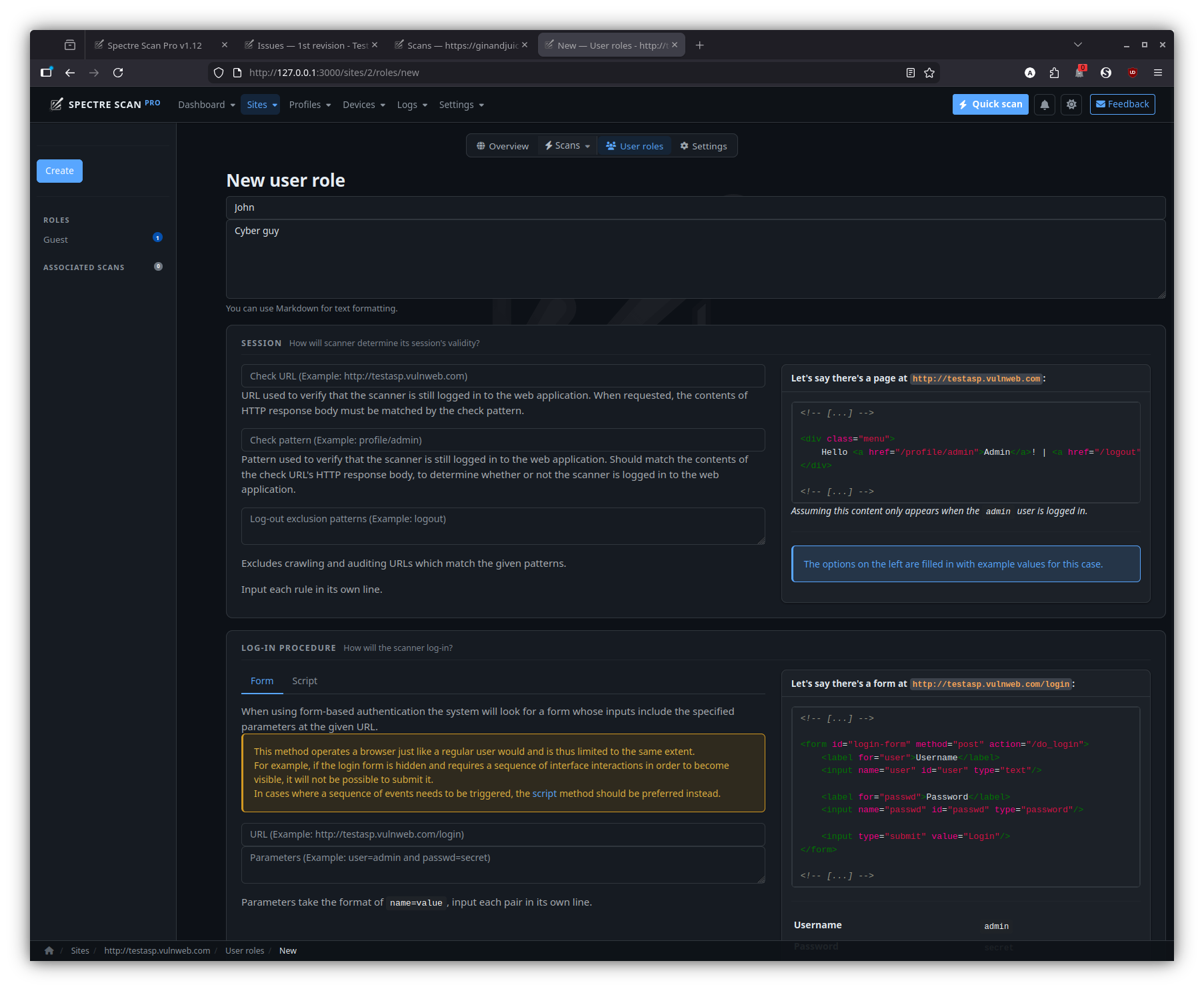Select the Form log-in procedure tab

coord(262,681)
